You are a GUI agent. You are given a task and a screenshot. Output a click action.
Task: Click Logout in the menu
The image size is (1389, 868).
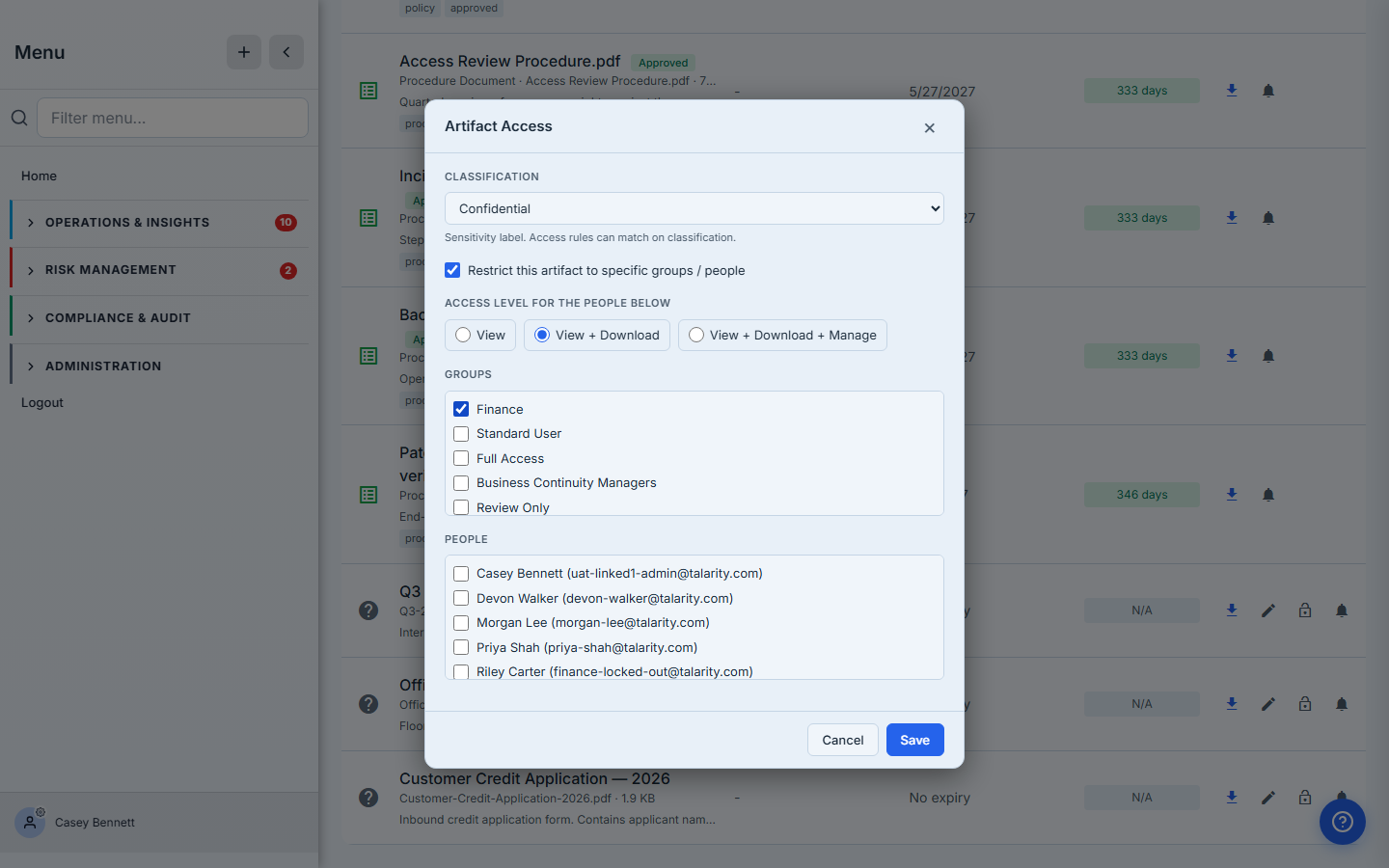click(42, 402)
